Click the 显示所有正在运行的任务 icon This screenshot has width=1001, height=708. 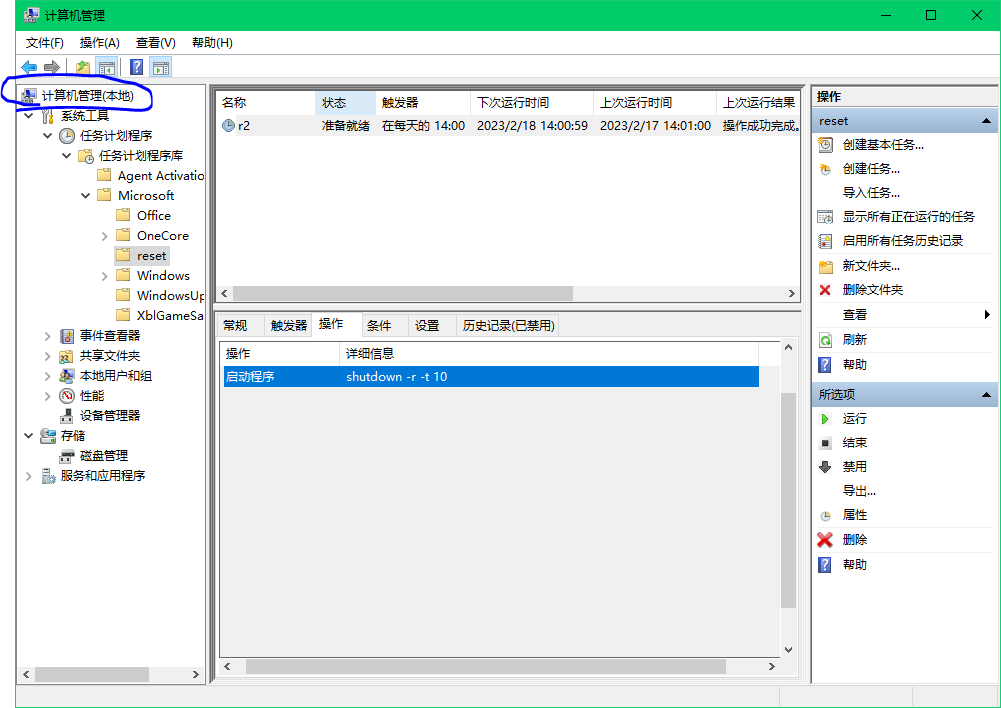825,217
